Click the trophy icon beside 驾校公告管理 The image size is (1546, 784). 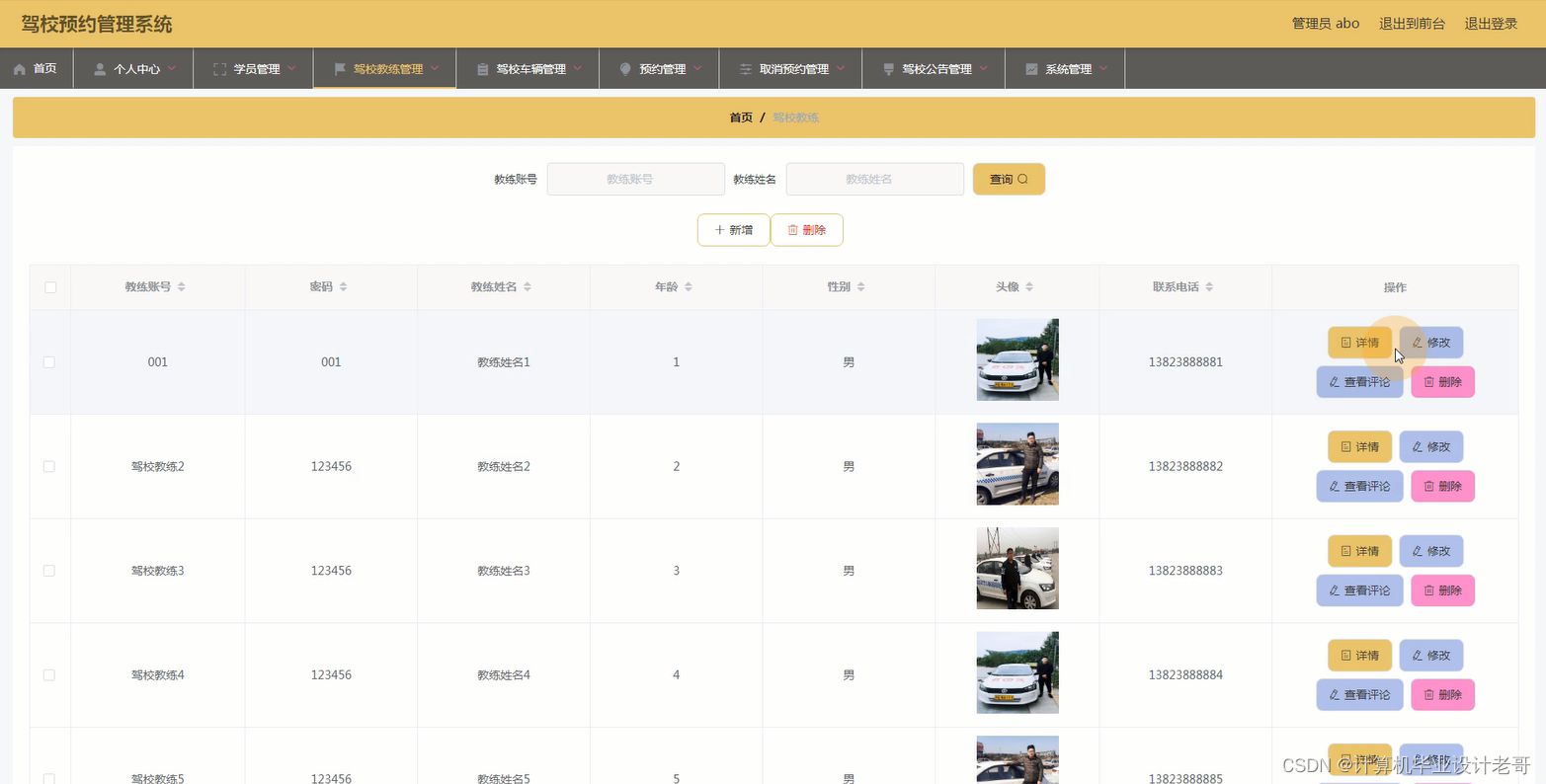888,69
